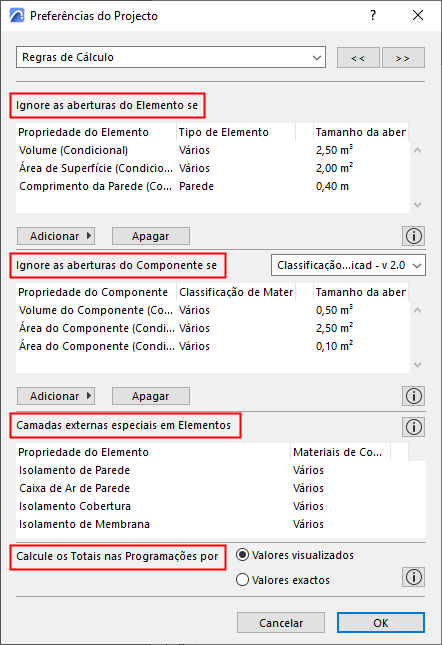Click 2,50 m² value in Component table

(x=334, y=328)
